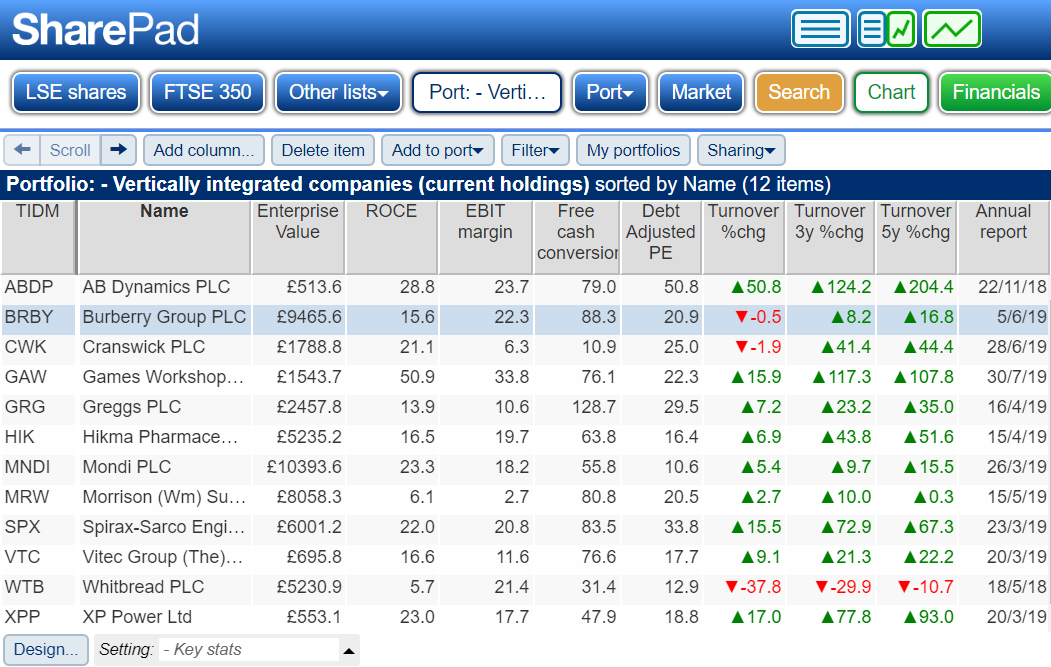Click Spirax-Sarco's 33.8 Debt Adjusted PE
Image resolution: width=1051 pixels, height=667 pixels.
[681, 527]
